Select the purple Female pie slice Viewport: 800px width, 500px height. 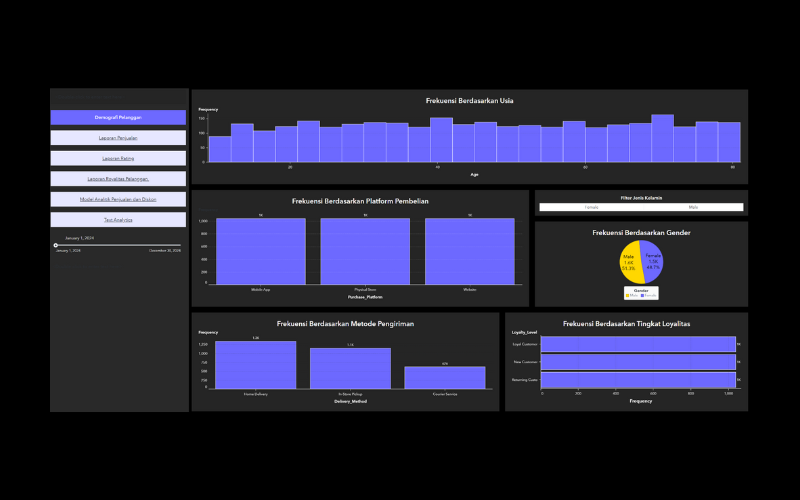tap(653, 261)
